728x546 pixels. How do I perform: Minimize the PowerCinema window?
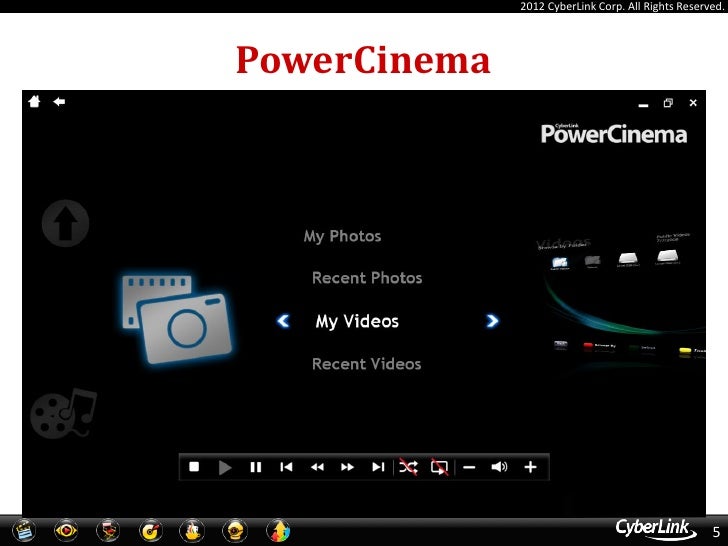tap(643, 105)
